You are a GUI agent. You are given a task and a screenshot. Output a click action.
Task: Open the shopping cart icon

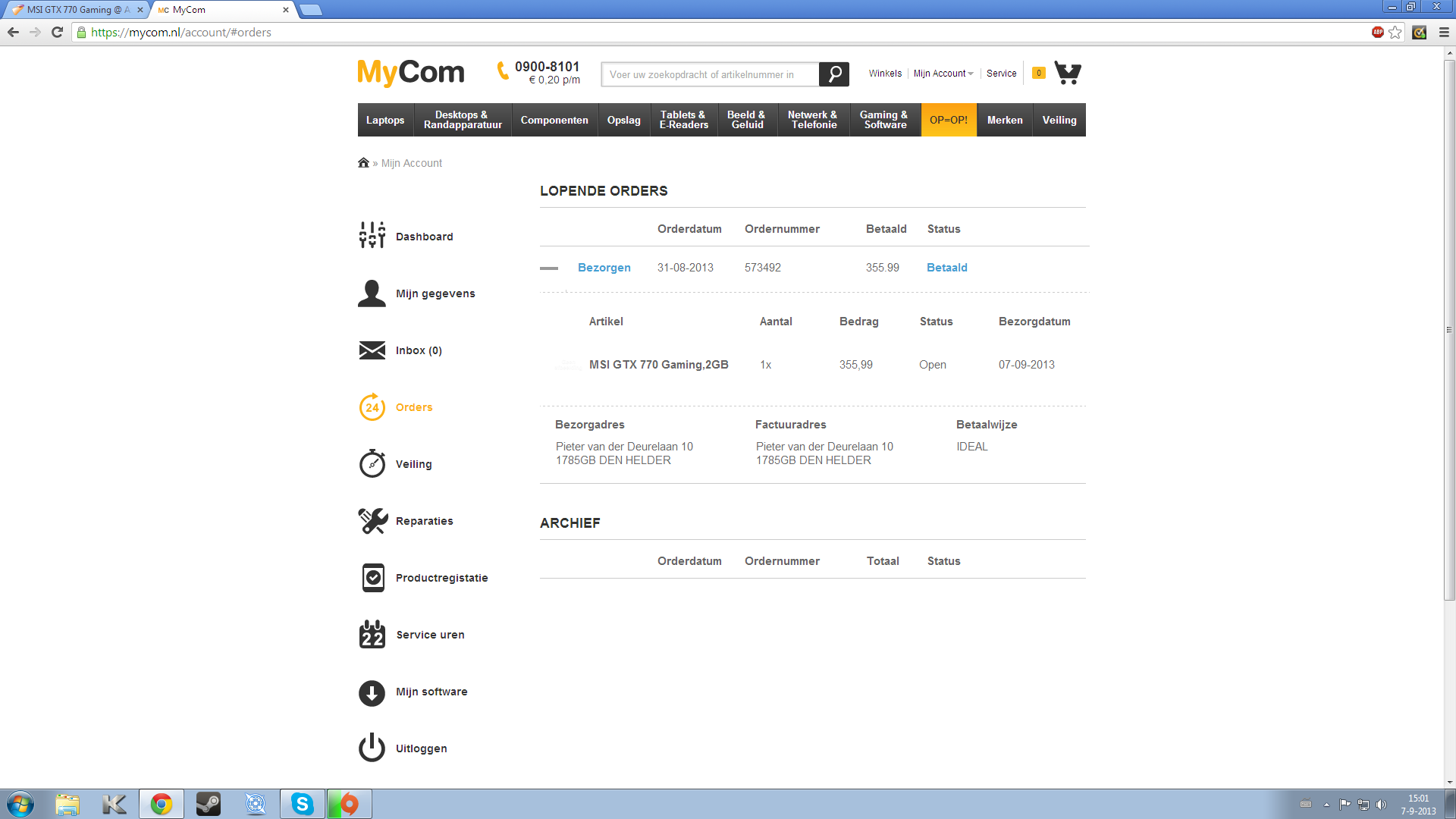1068,73
